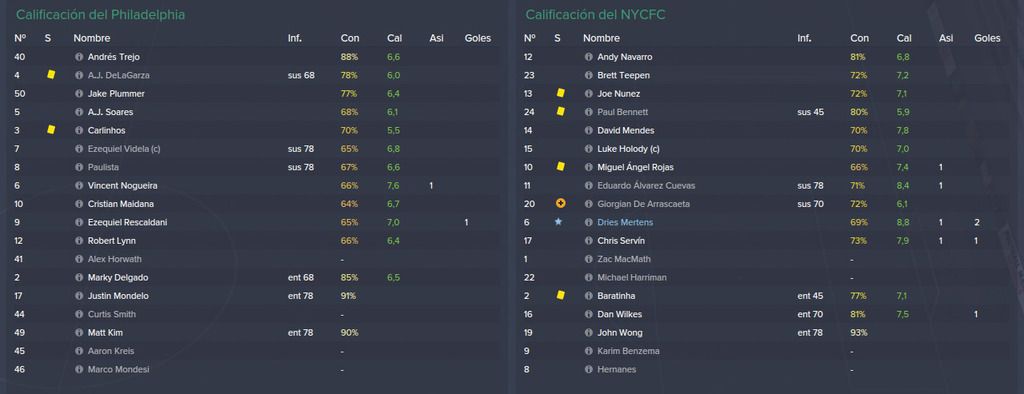Click info icon beside Karim Benzema
1024x394 pixels.
tap(588, 351)
